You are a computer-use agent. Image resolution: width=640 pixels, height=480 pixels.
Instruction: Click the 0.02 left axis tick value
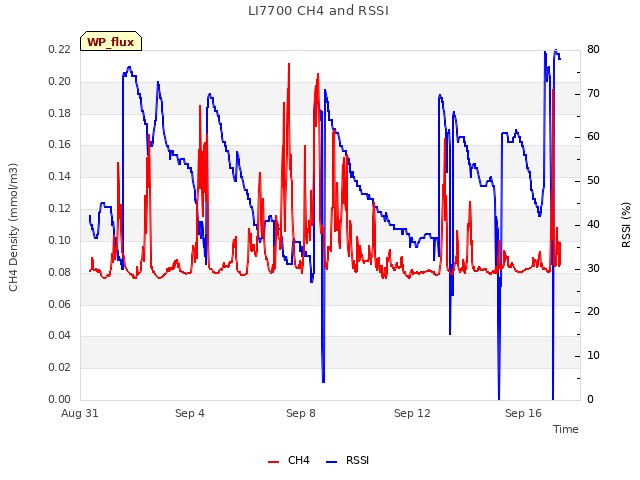[60, 367]
